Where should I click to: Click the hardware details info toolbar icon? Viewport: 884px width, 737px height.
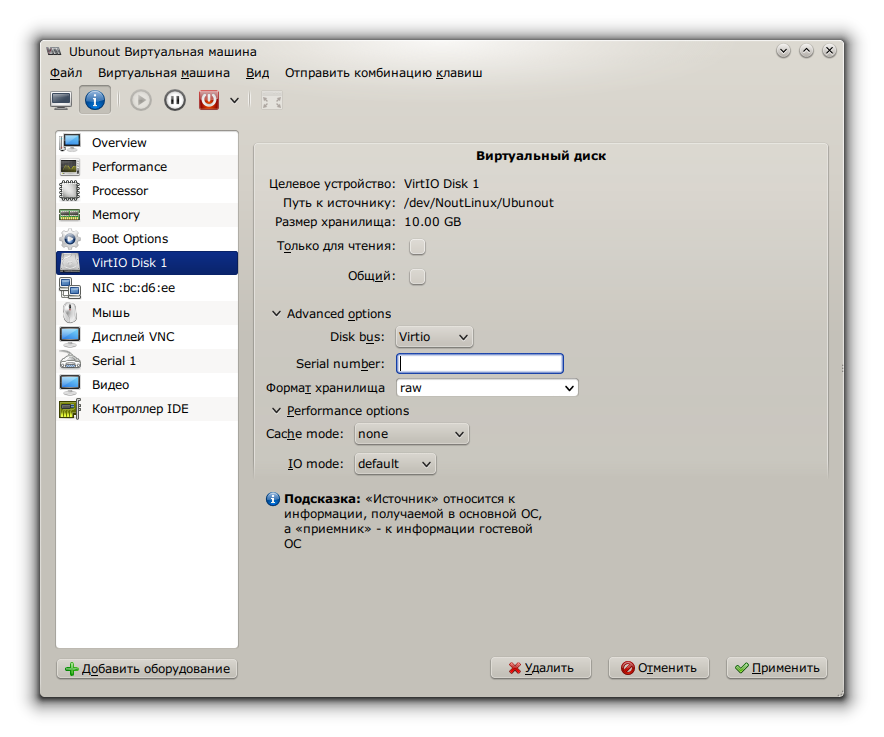pos(95,100)
